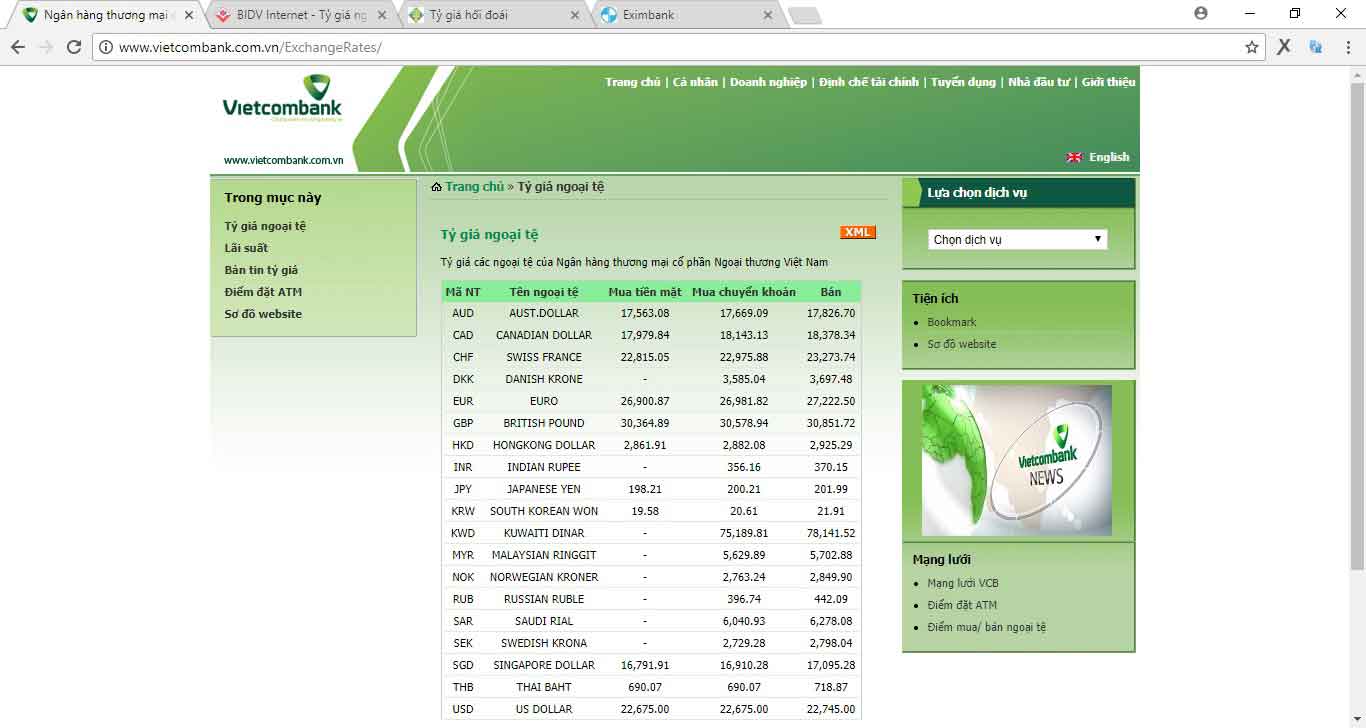This screenshot has width=1366, height=728.
Task: Open the Chrome user profile icon
Action: tap(1201, 14)
